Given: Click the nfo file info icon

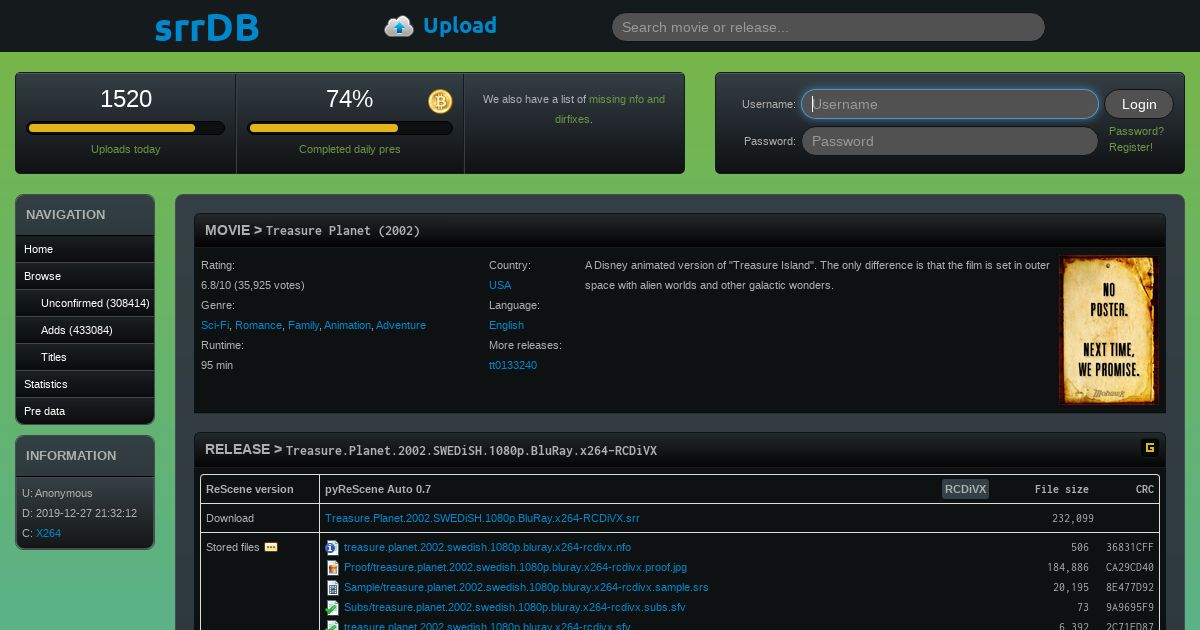Looking at the screenshot, I should point(332,547).
